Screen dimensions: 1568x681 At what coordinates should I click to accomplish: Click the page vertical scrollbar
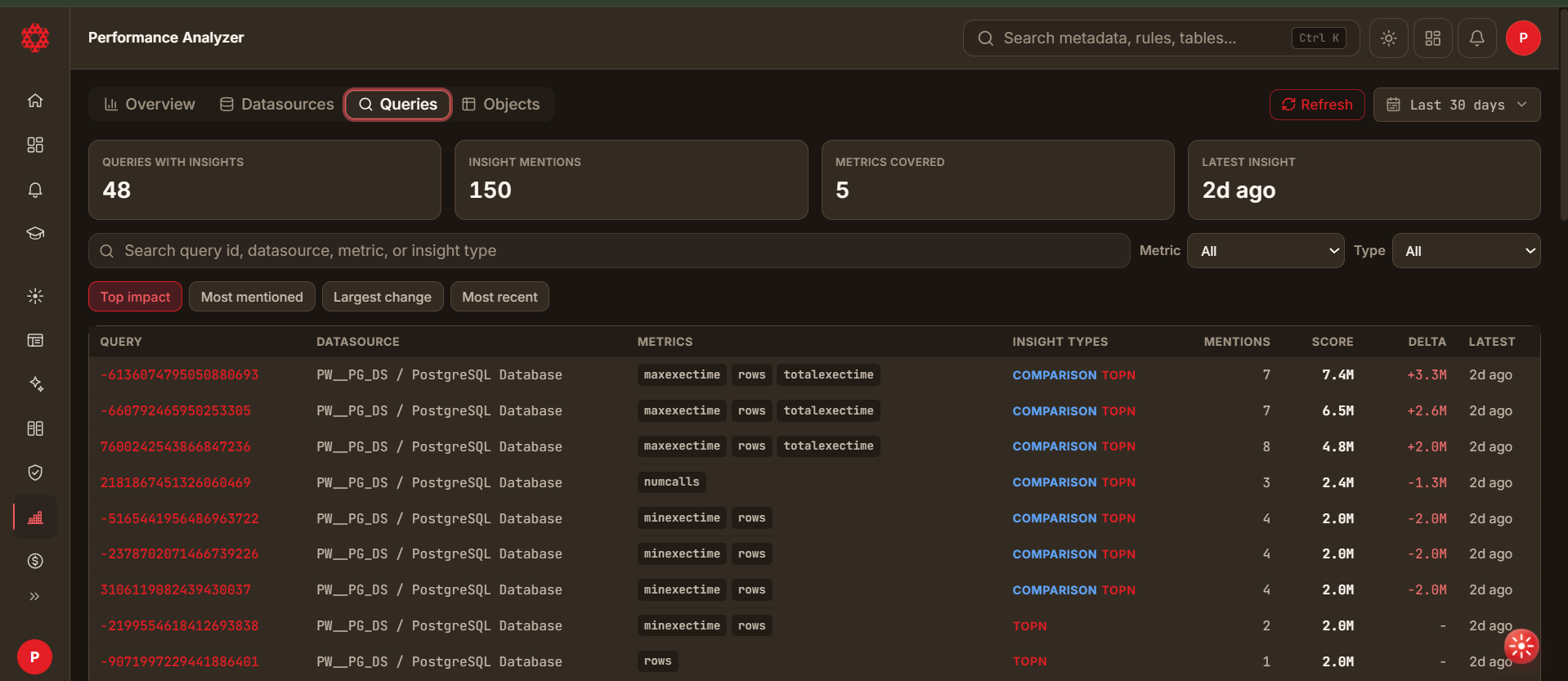[x=1563, y=114]
